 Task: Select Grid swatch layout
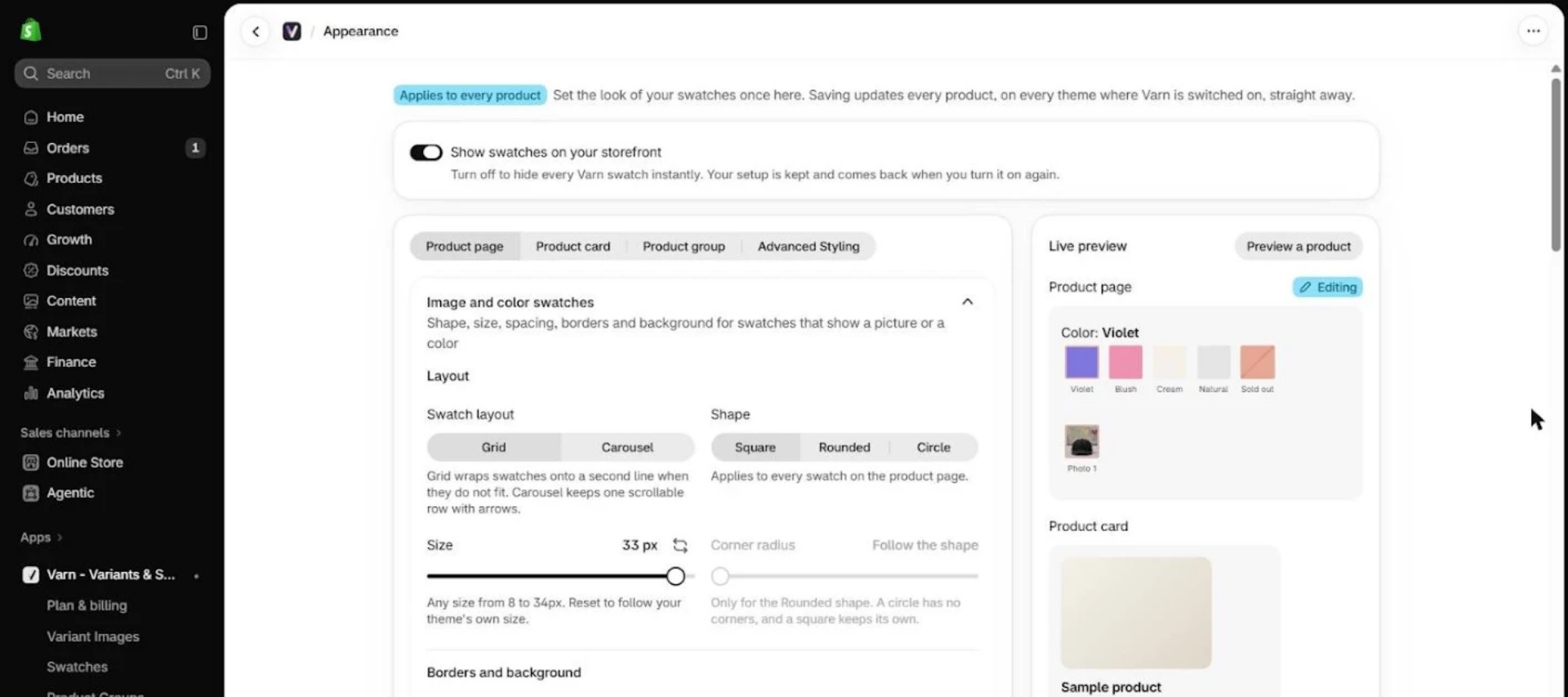493,447
